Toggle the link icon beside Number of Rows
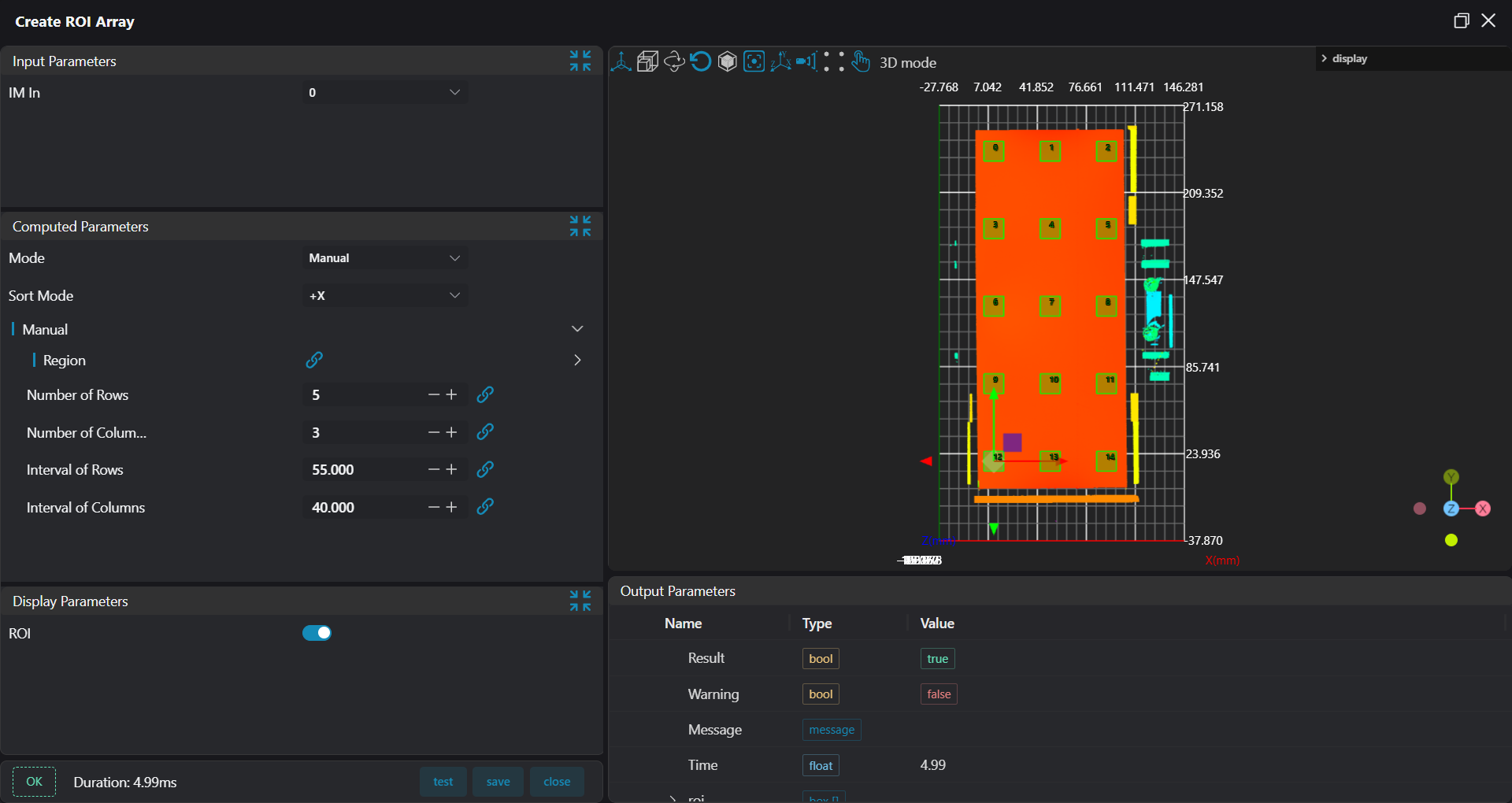Viewport: 1512px width, 803px height. tap(485, 394)
